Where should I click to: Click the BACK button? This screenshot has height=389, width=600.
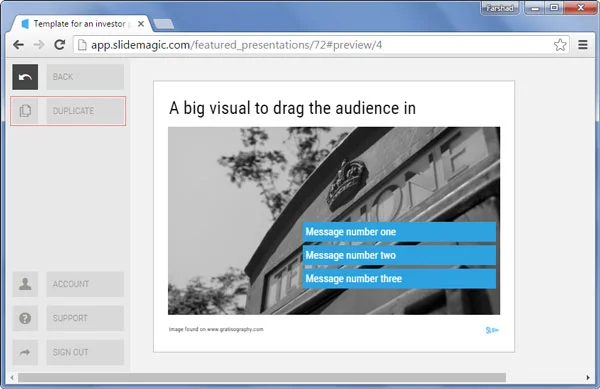click(85, 77)
